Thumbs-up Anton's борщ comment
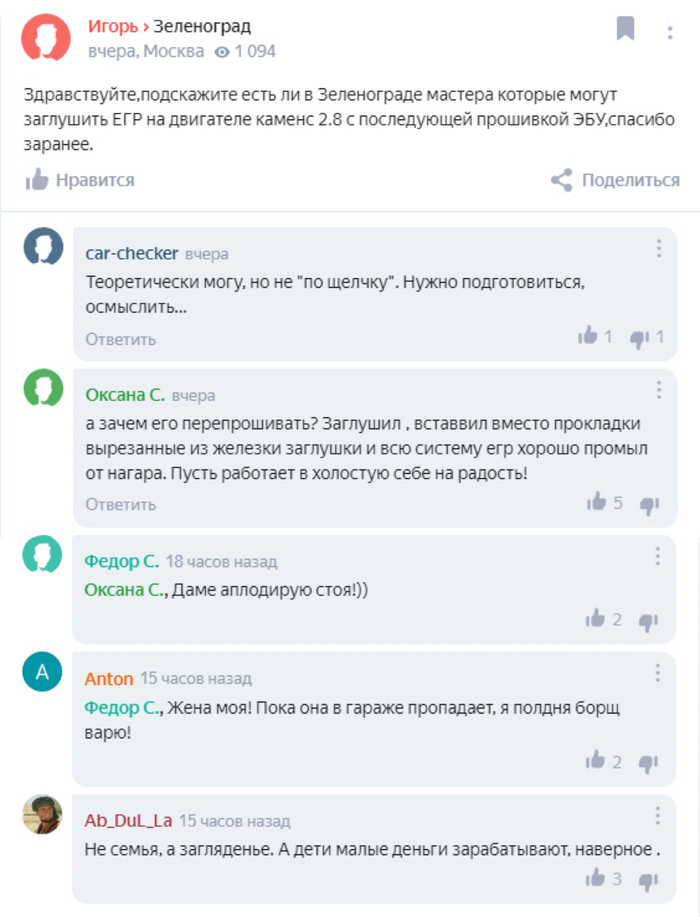The height and width of the screenshot is (917, 700). click(x=597, y=761)
